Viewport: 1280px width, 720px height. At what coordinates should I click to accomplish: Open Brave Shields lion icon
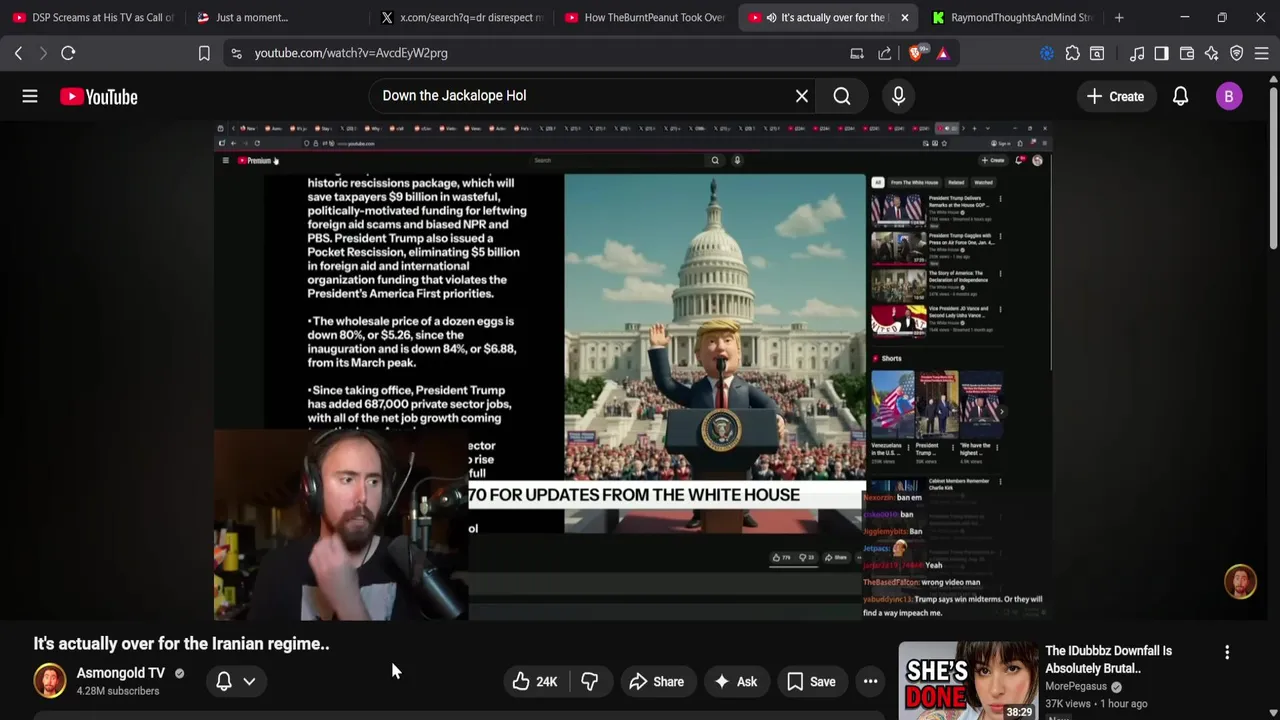pos(916,53)
